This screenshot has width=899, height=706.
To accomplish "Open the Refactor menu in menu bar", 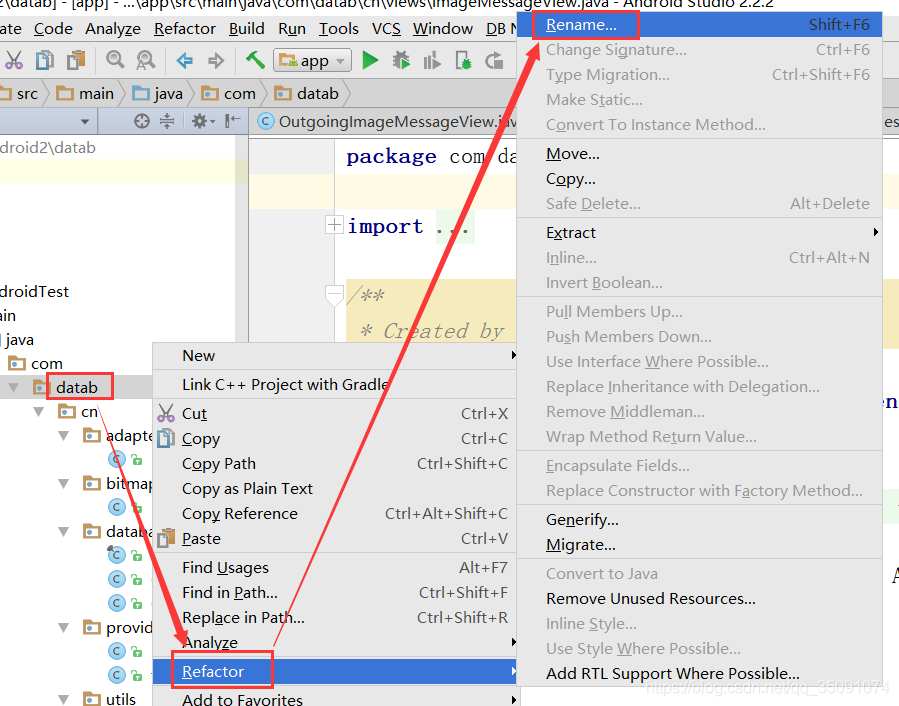I will 185,29.
